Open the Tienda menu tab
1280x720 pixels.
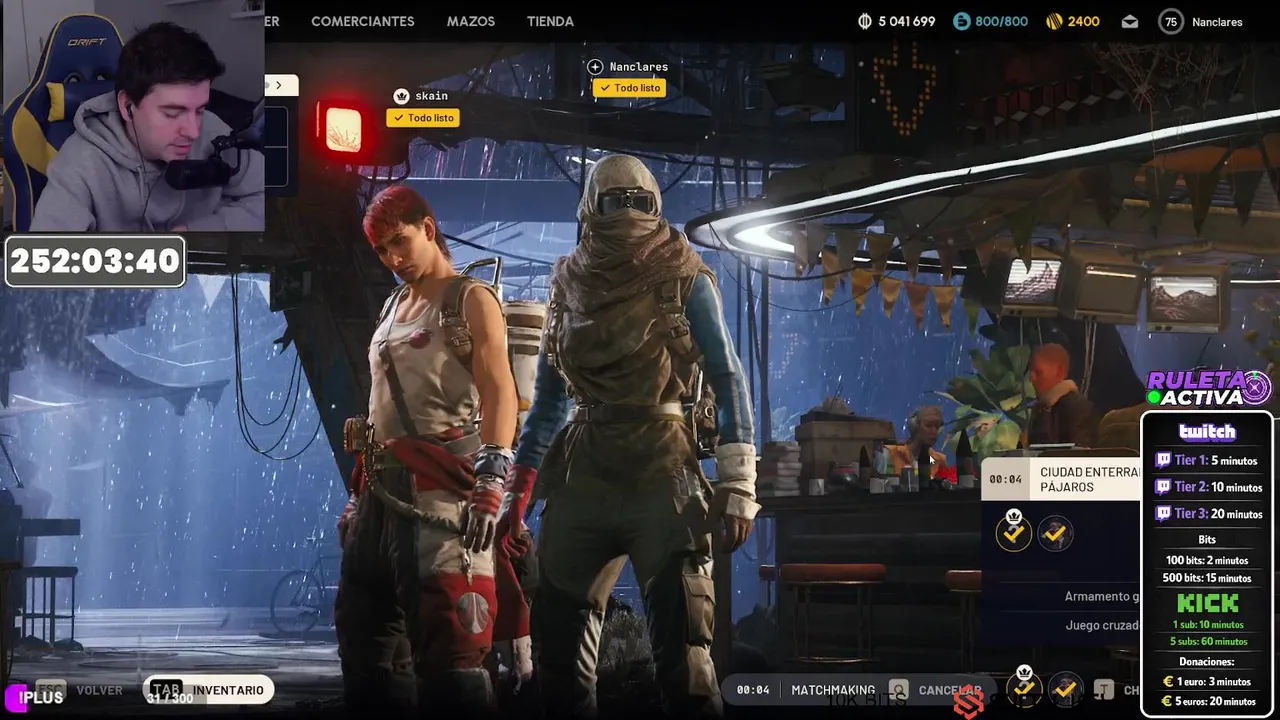coord(550,21)
